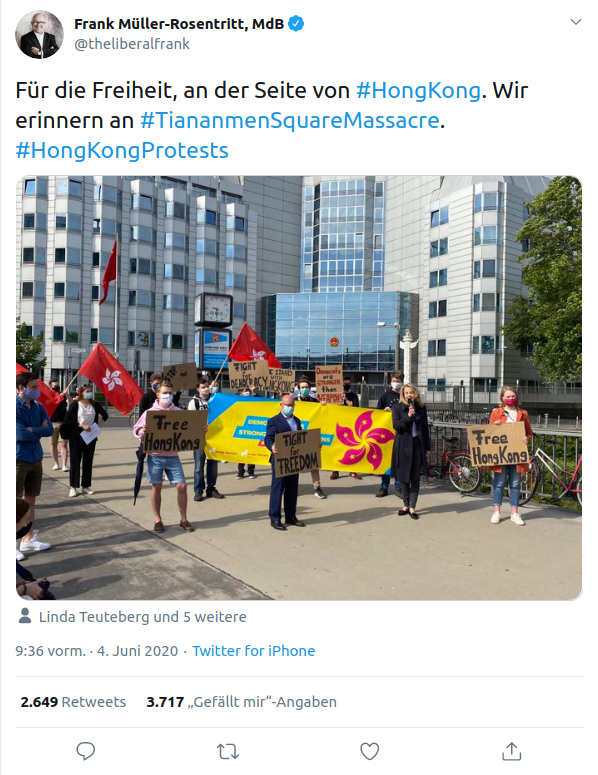Open the #TiananmenSquareMassacre hashtag
598x775 pixels.
tap(290, 120)
